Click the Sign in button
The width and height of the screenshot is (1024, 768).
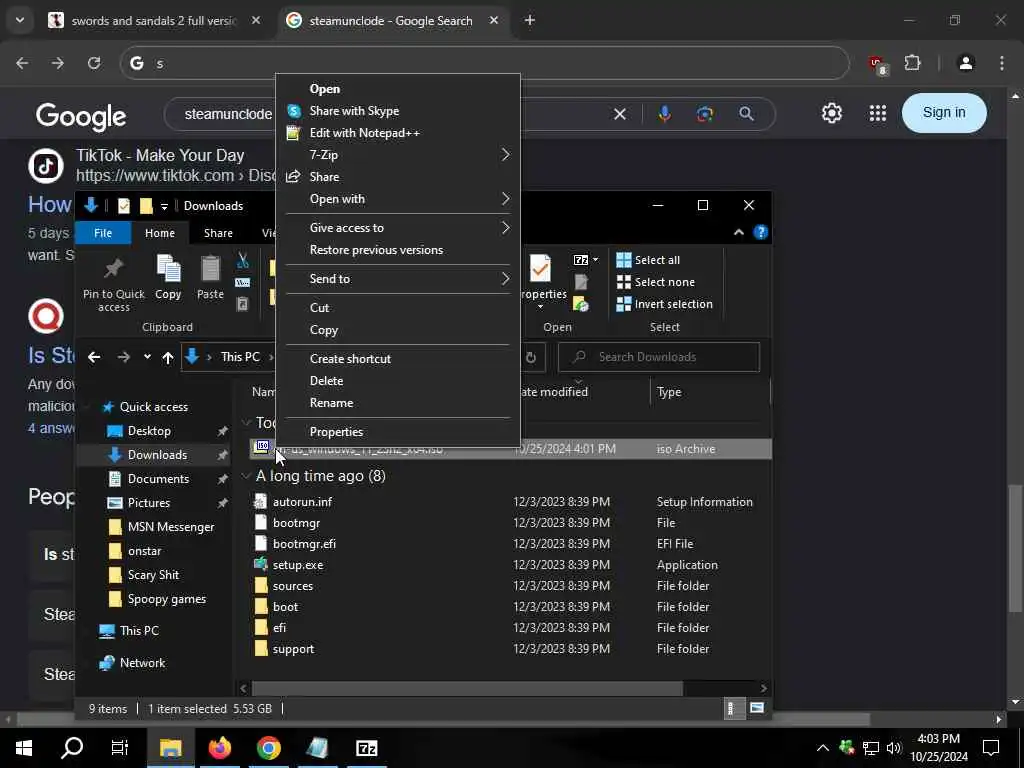tap(944, 112)
